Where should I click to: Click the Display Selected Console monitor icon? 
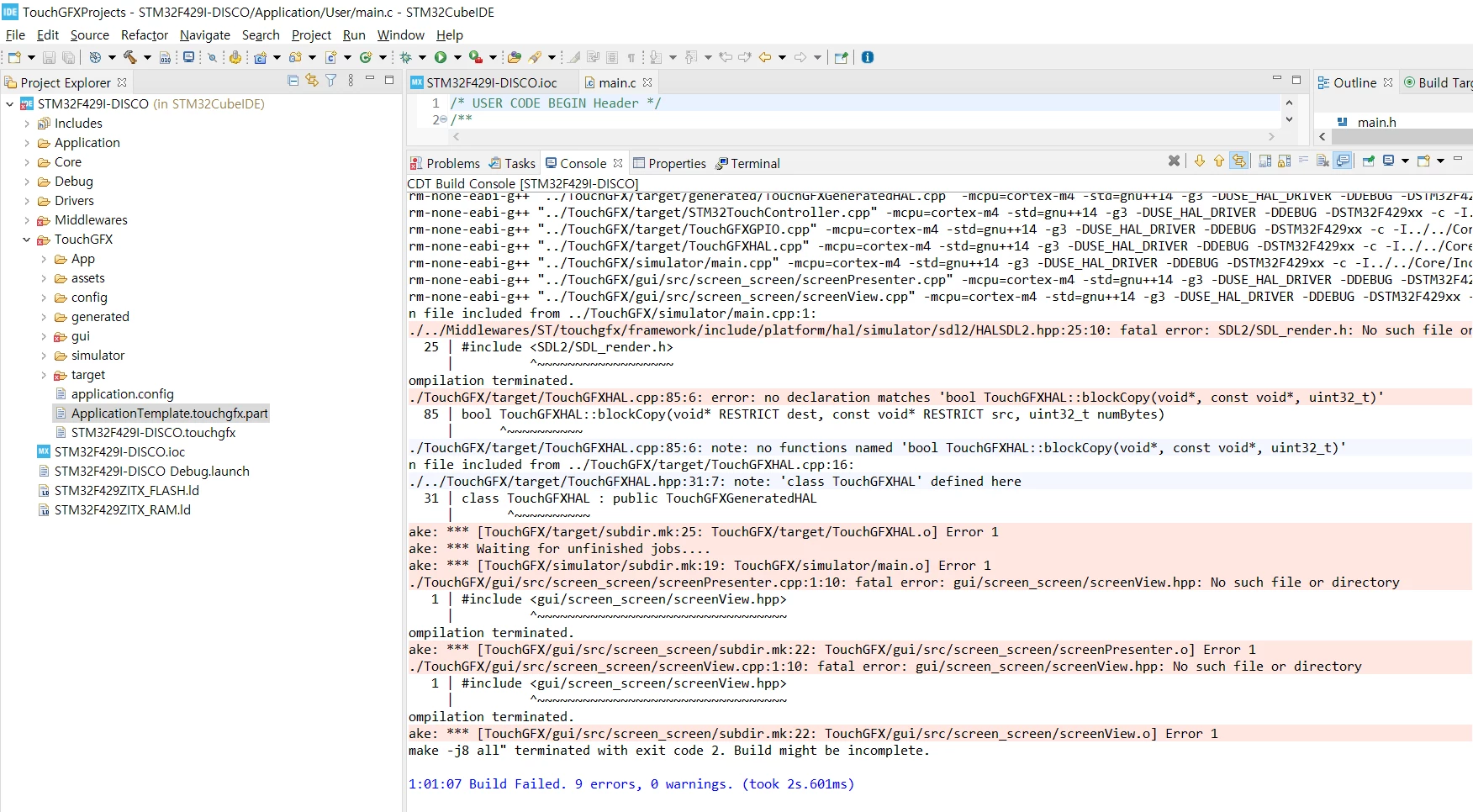pyautogui.click(x=1388, y=161)
